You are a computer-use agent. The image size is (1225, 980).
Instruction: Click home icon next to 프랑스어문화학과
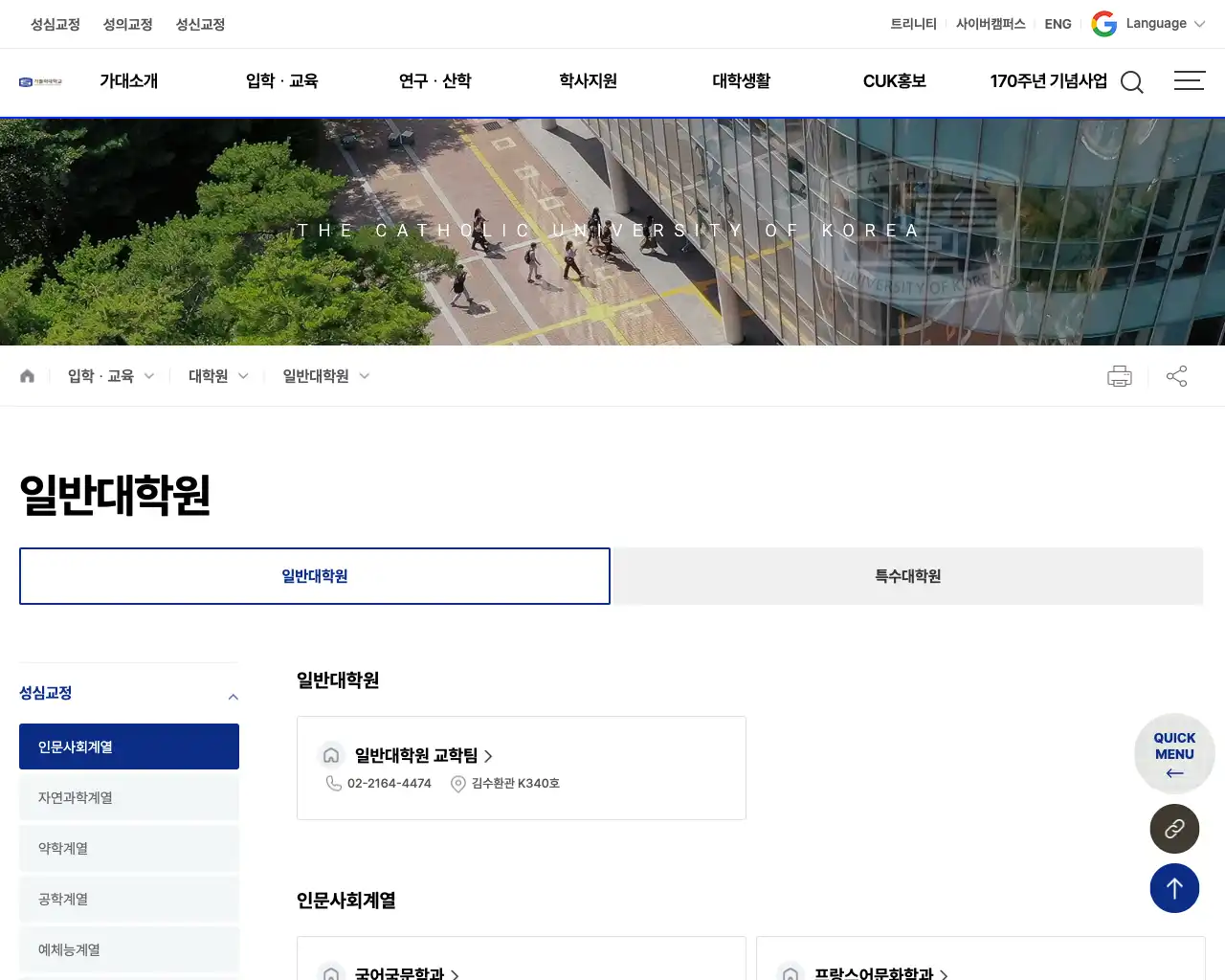[791, 972]
